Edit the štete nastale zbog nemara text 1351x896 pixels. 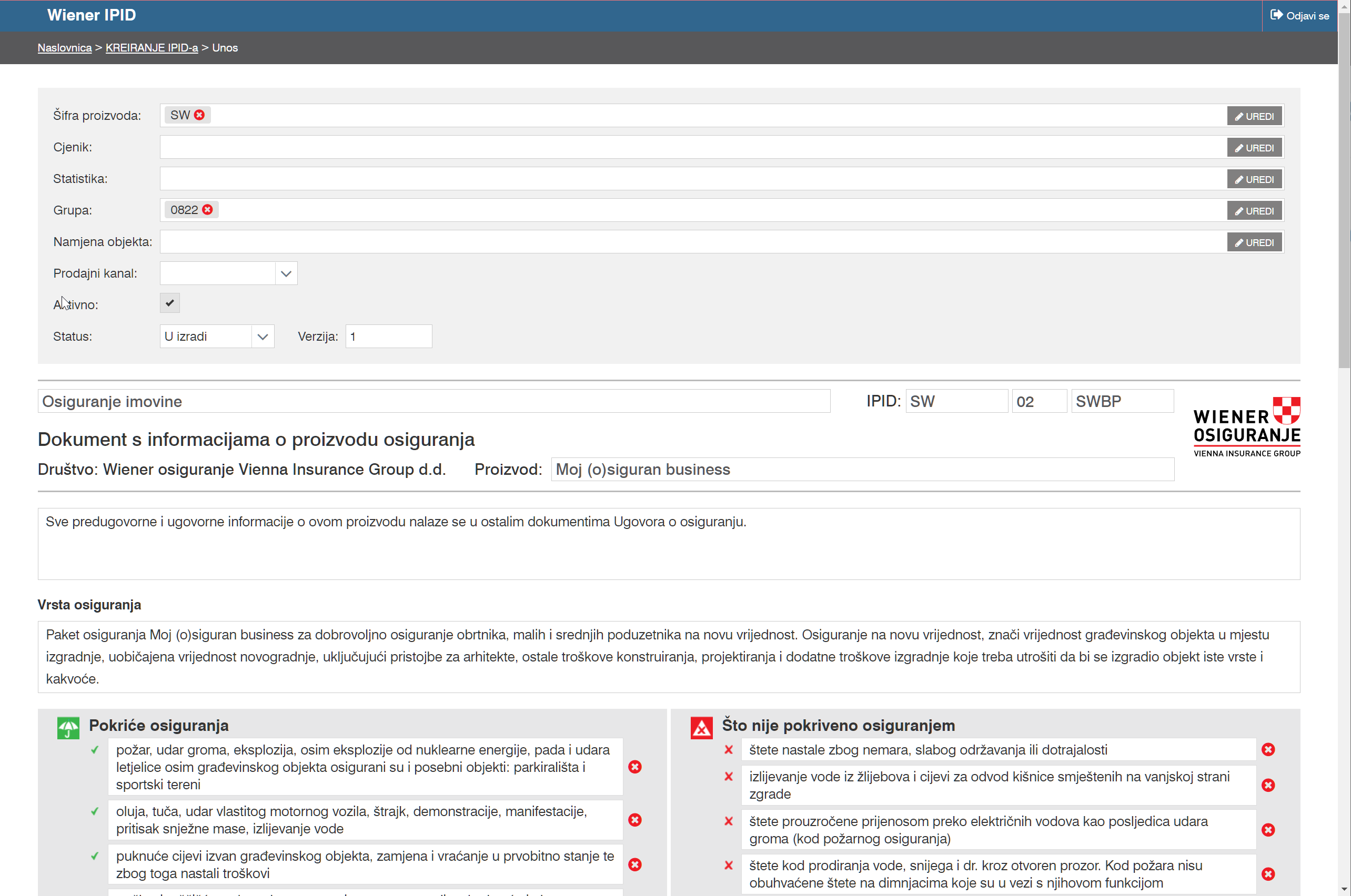tap(999, 750)
